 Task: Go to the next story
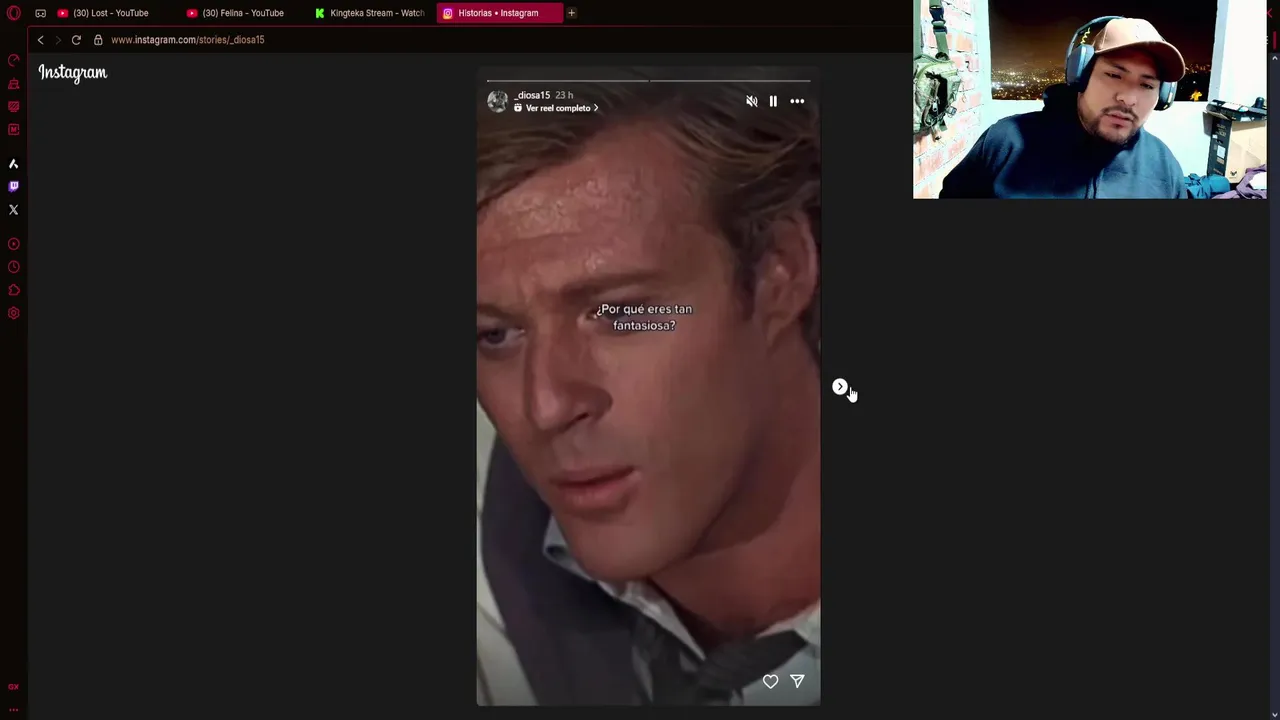[x=840, y=387]
